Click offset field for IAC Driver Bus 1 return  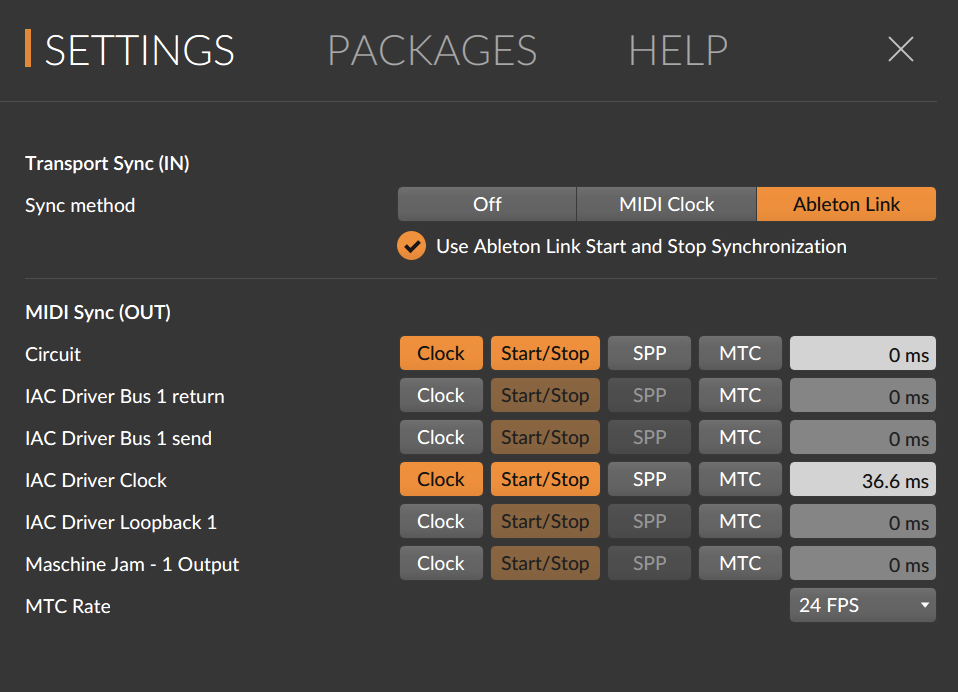click(x=863, y=395)
